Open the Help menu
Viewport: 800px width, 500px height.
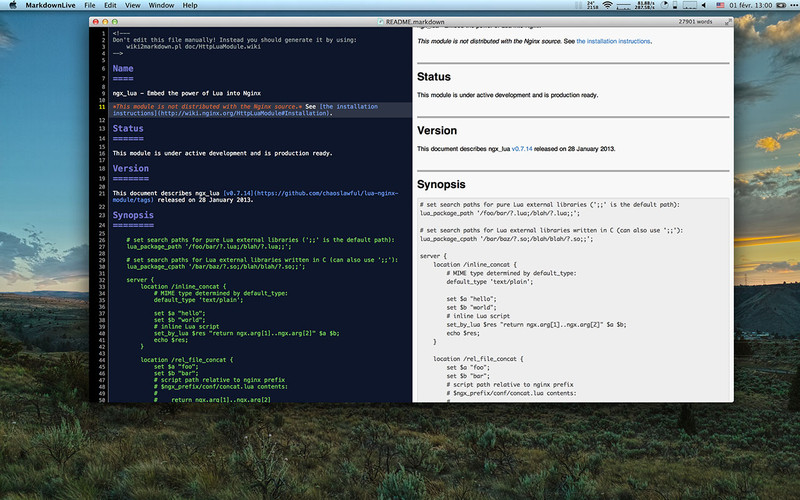190,5
